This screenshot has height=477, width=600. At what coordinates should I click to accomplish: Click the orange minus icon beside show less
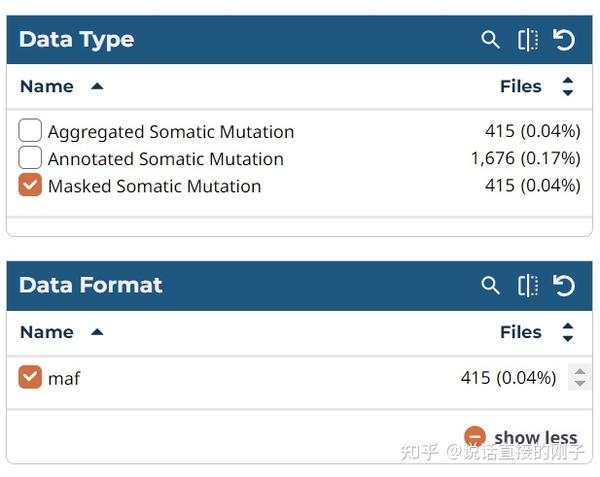(475, 437)
